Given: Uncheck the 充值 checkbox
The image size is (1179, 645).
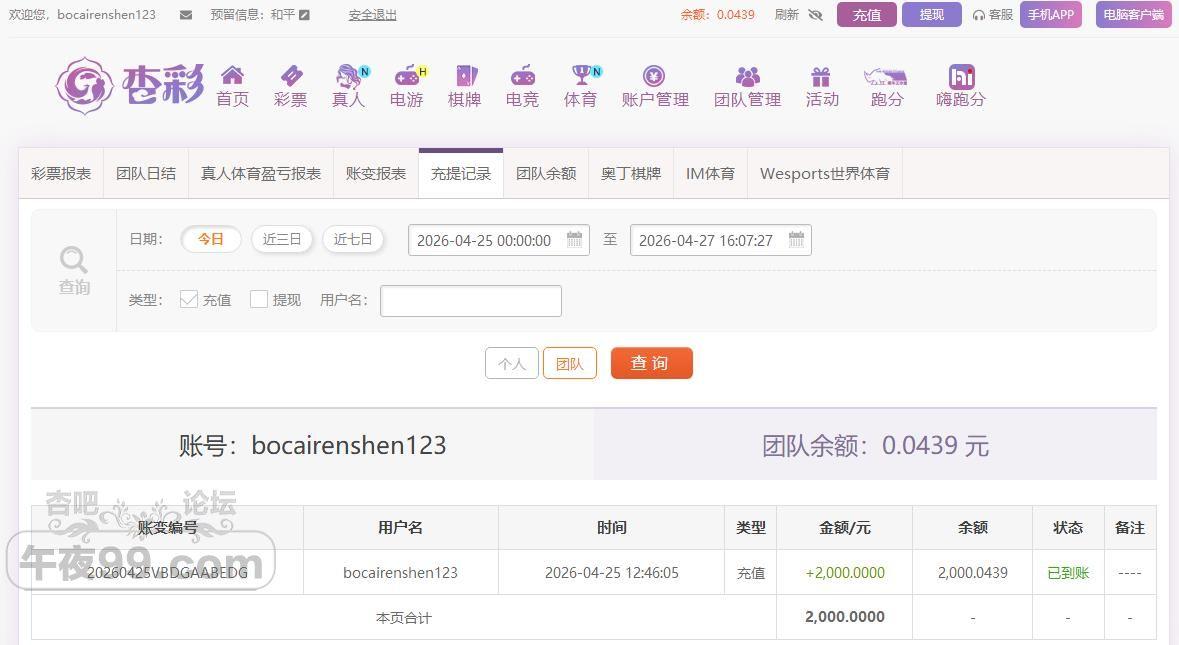Looking at the screenshot, I should (x=189, y=299).
